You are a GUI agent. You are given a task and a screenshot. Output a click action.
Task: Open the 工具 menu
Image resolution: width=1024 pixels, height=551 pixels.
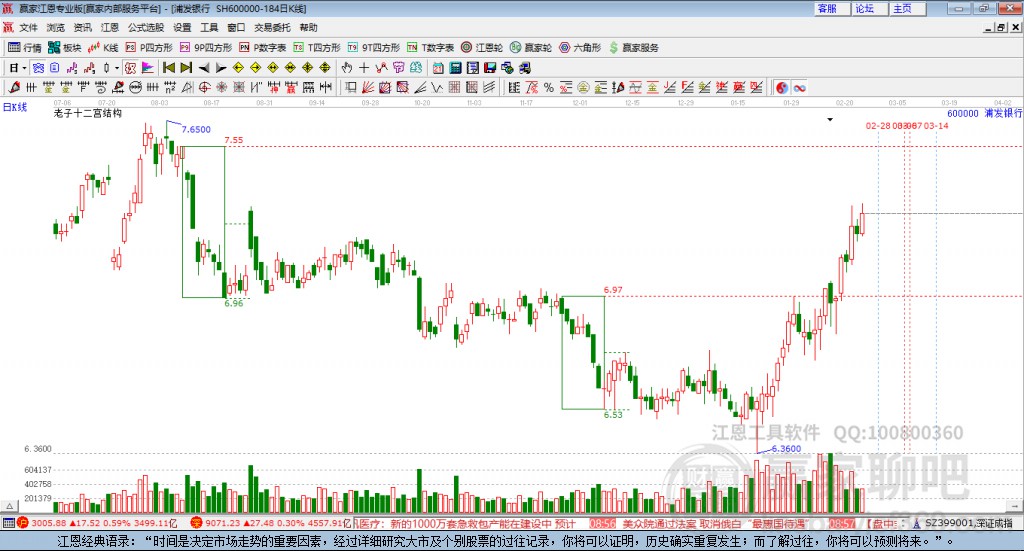pyautogui.click(x=209, y=27)
